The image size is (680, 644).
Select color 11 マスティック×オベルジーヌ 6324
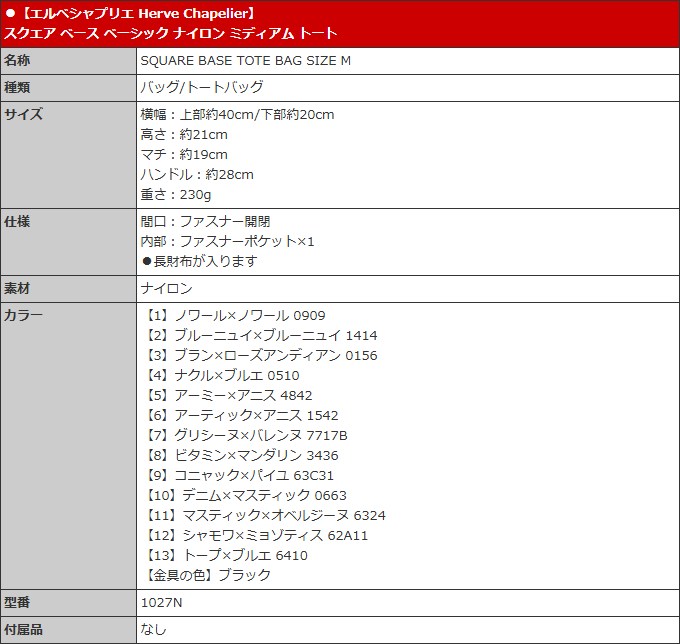tap(265, 515)
